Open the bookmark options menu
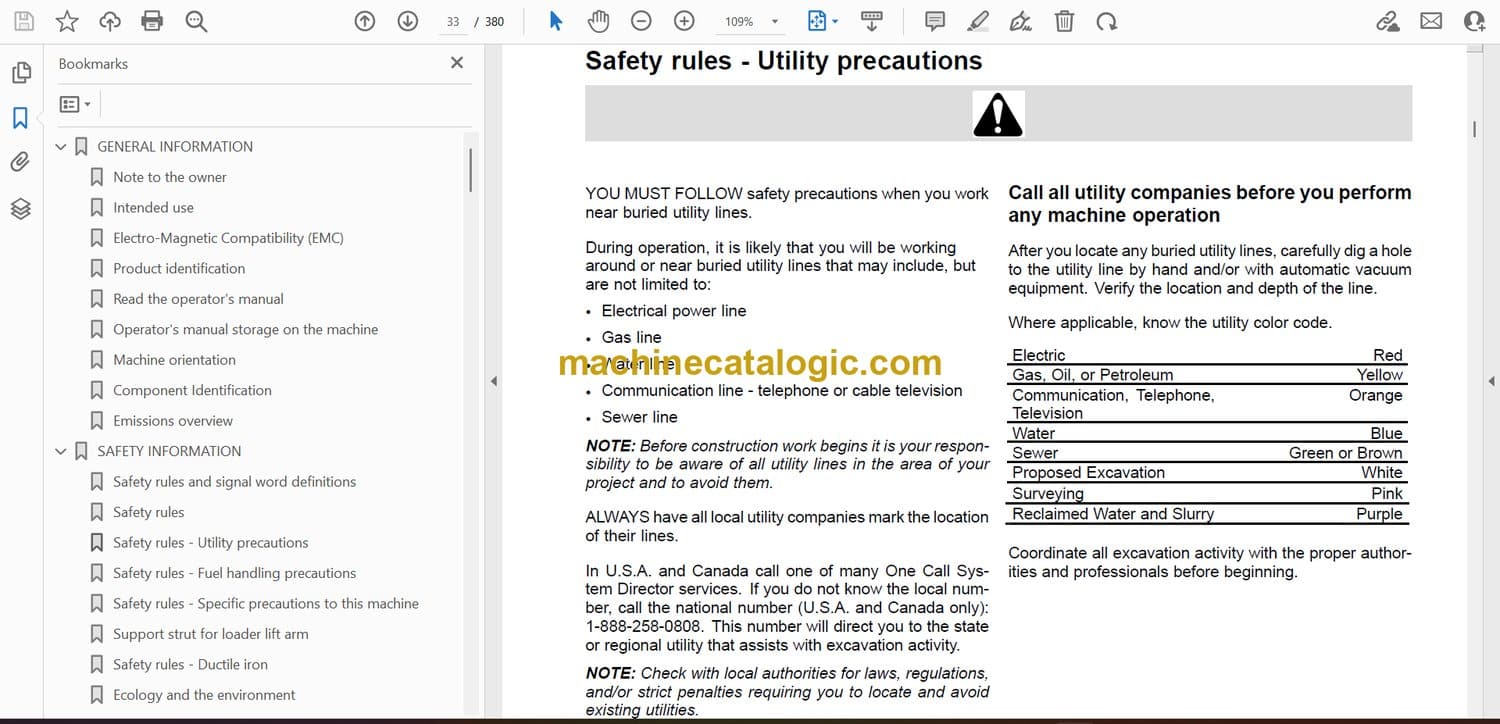 click(75, 104)
